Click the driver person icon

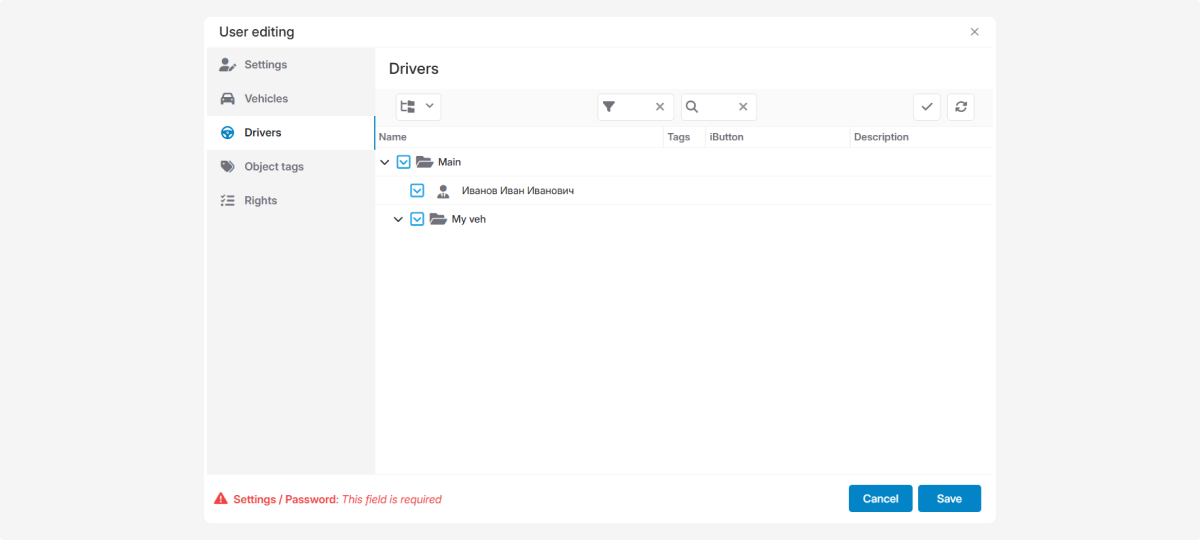point(443,191)
